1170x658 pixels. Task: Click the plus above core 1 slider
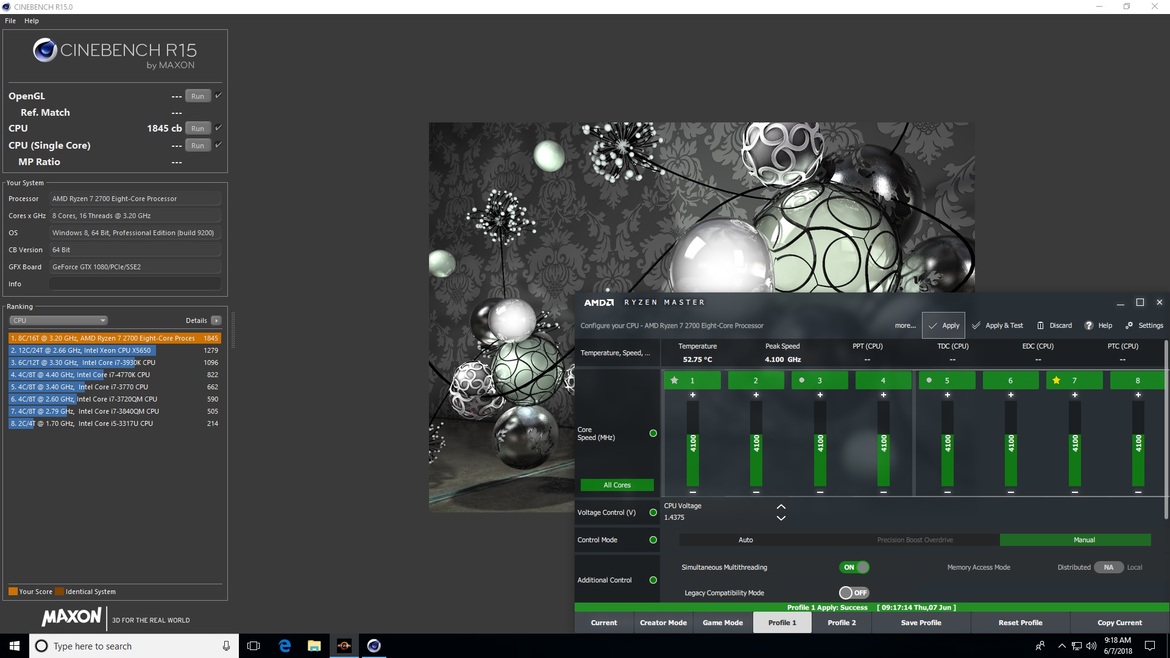click(692, 395)
